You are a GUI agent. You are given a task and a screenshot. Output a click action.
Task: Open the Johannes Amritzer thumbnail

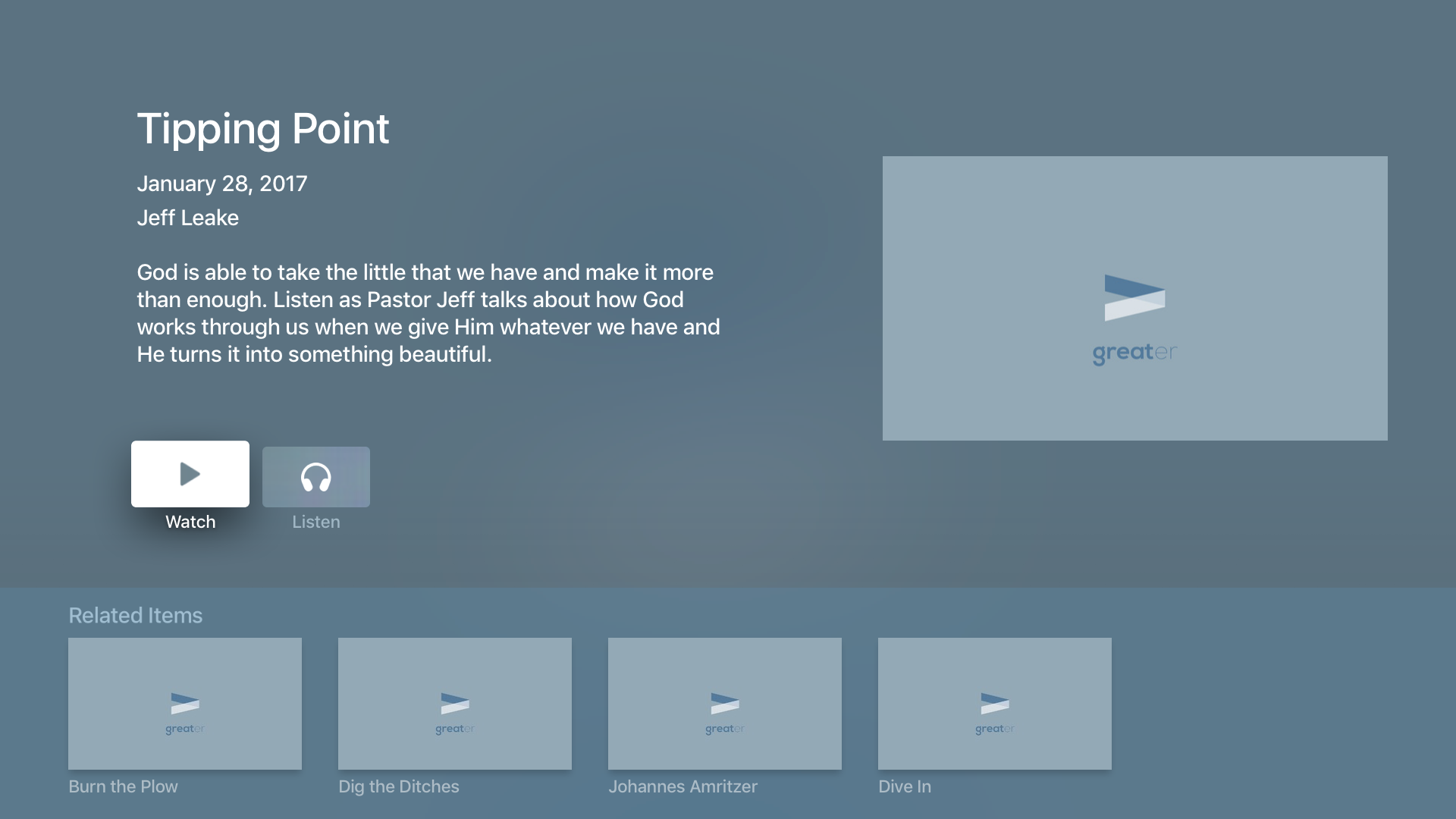point(725,704)
